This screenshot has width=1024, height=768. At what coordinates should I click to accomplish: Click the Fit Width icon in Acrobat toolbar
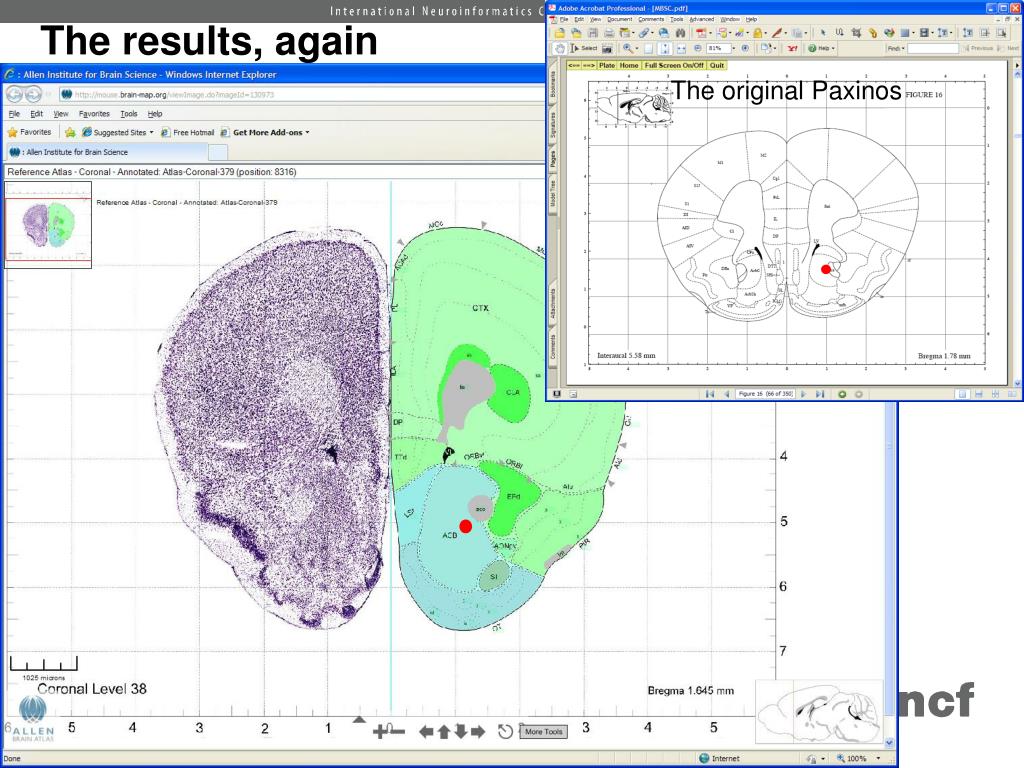click(x=680, y=48)
